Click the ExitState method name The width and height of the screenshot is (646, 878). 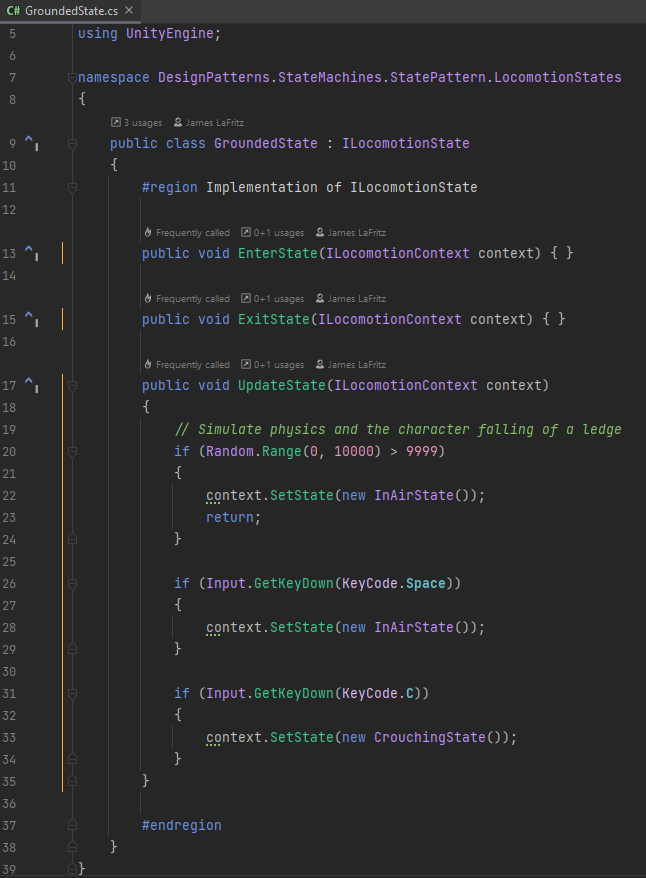(274, 320)
